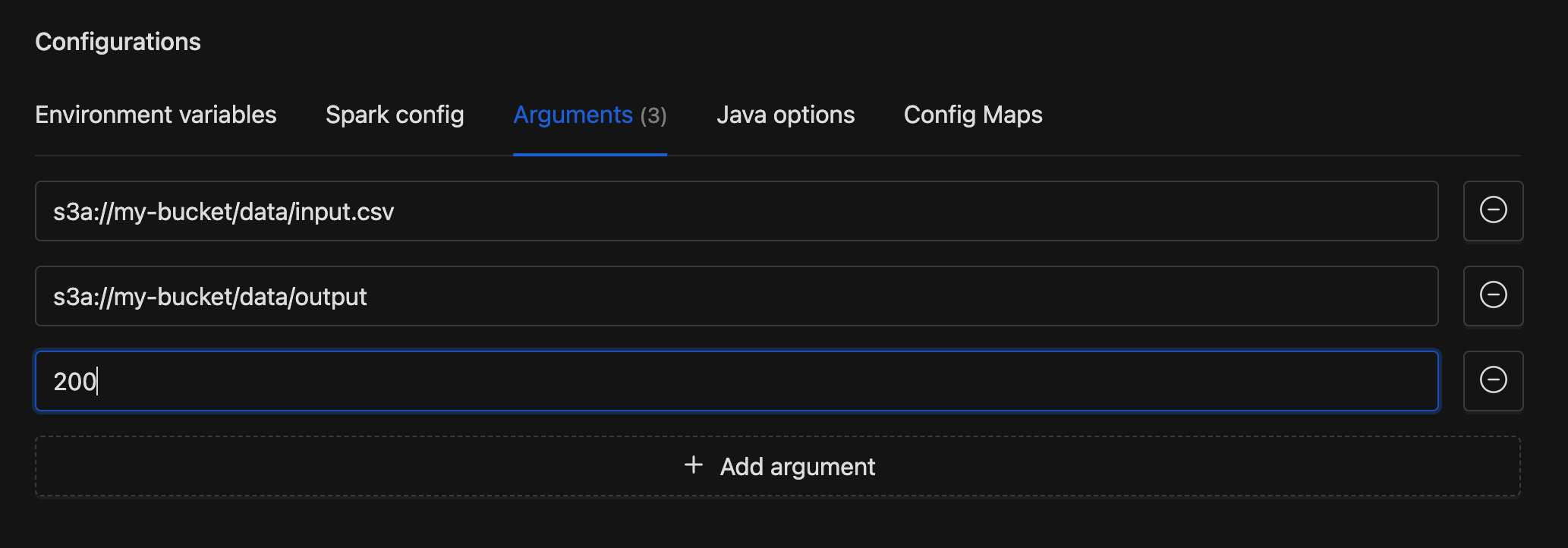Select the active Arguments tab
1568x548 pixels.
(x=574, y=115)
